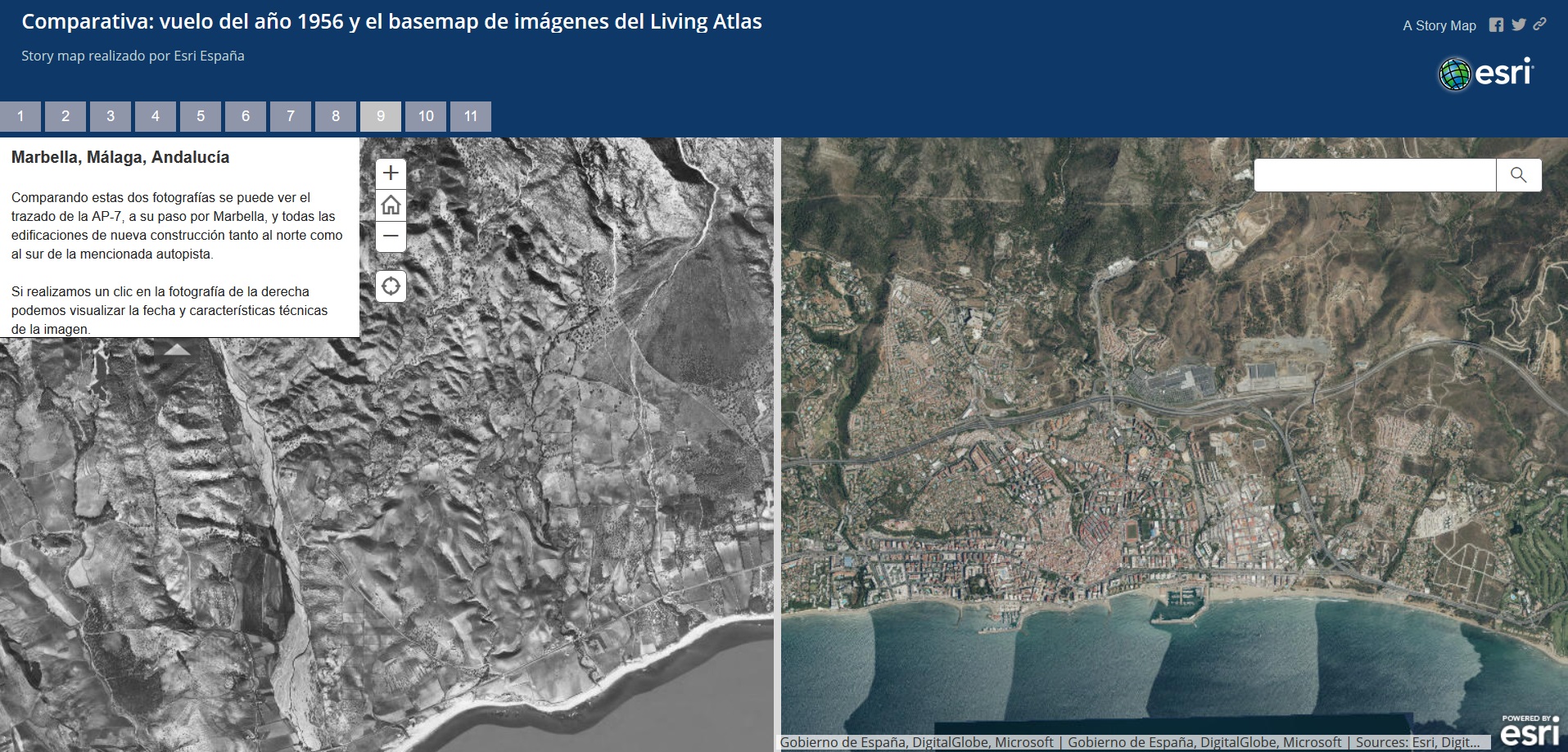This screenshot has width=1568, height=752.
Task: Zoom out on the 1956 map
Action: pyautogui.click(x=391, y=236)
